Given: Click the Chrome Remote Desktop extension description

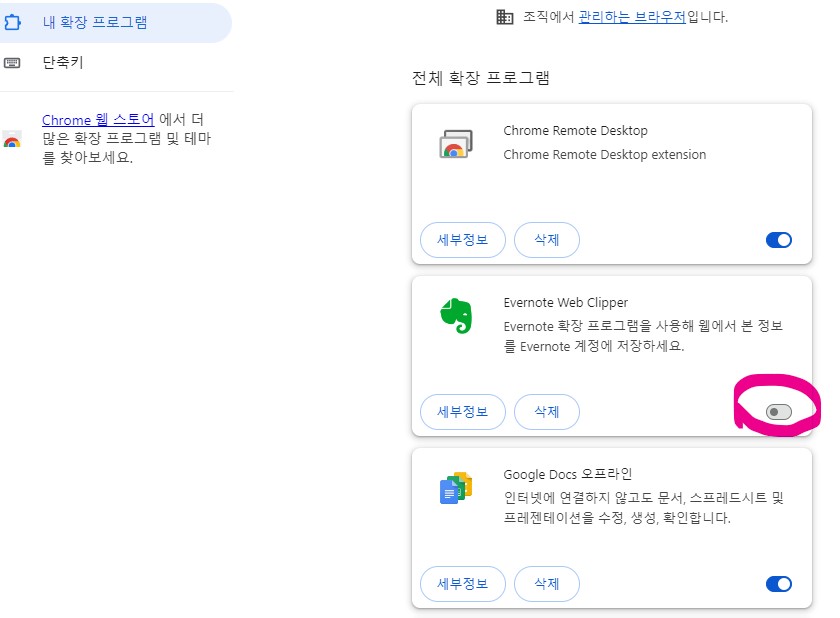Looking at the screenshot, I should (x=604, y=155).
